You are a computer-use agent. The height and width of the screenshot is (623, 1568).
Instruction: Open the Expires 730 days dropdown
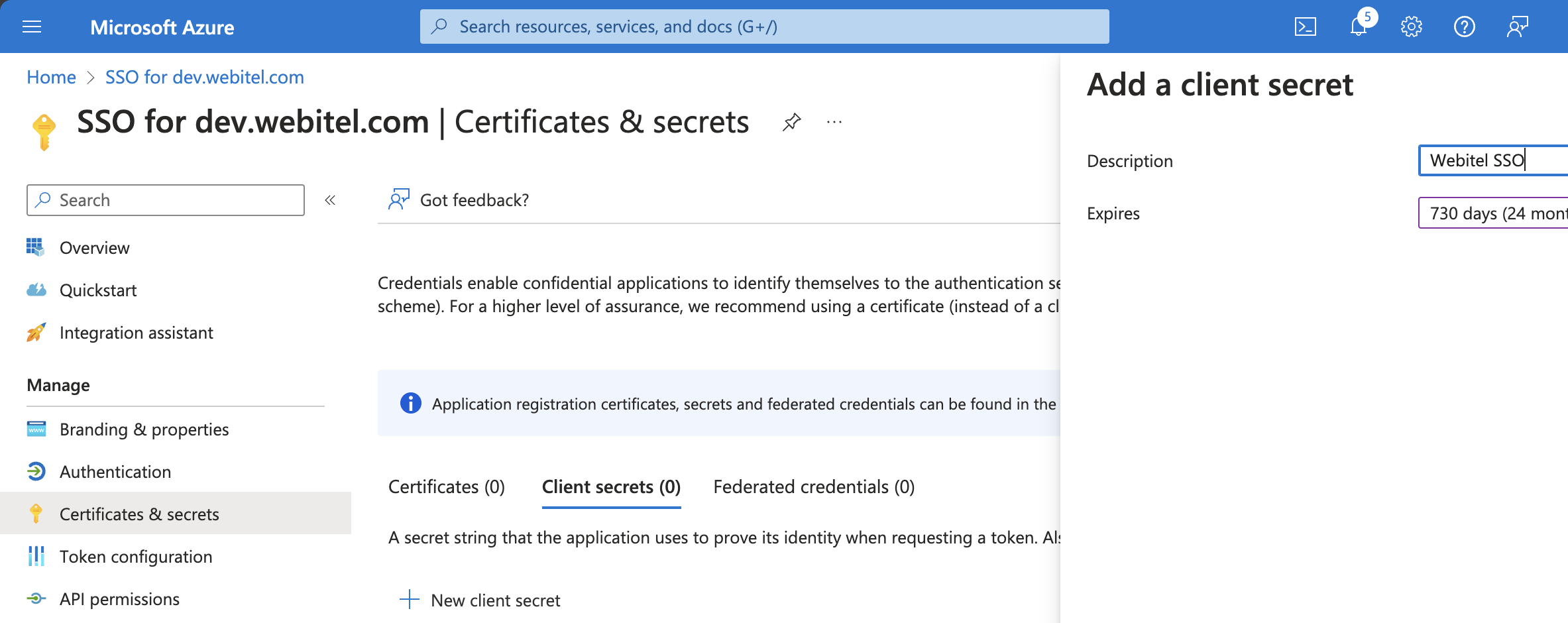pyautogui.click(x=1493, y=213)
